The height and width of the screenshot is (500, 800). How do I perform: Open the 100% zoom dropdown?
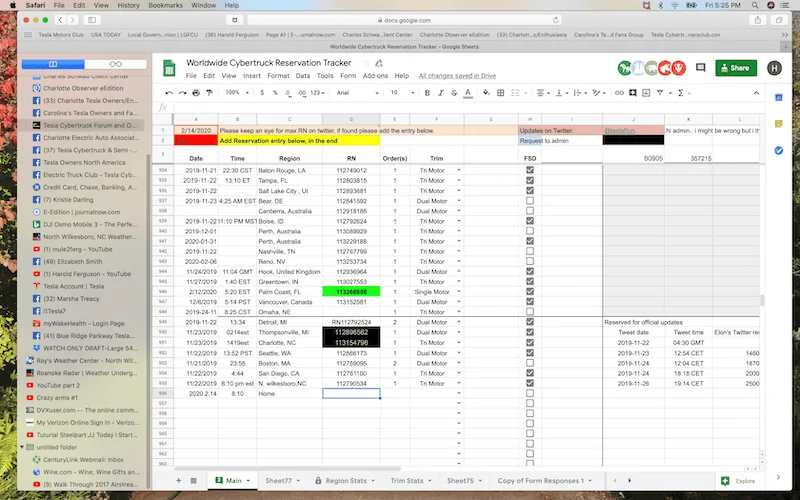(x=237, y=93)
